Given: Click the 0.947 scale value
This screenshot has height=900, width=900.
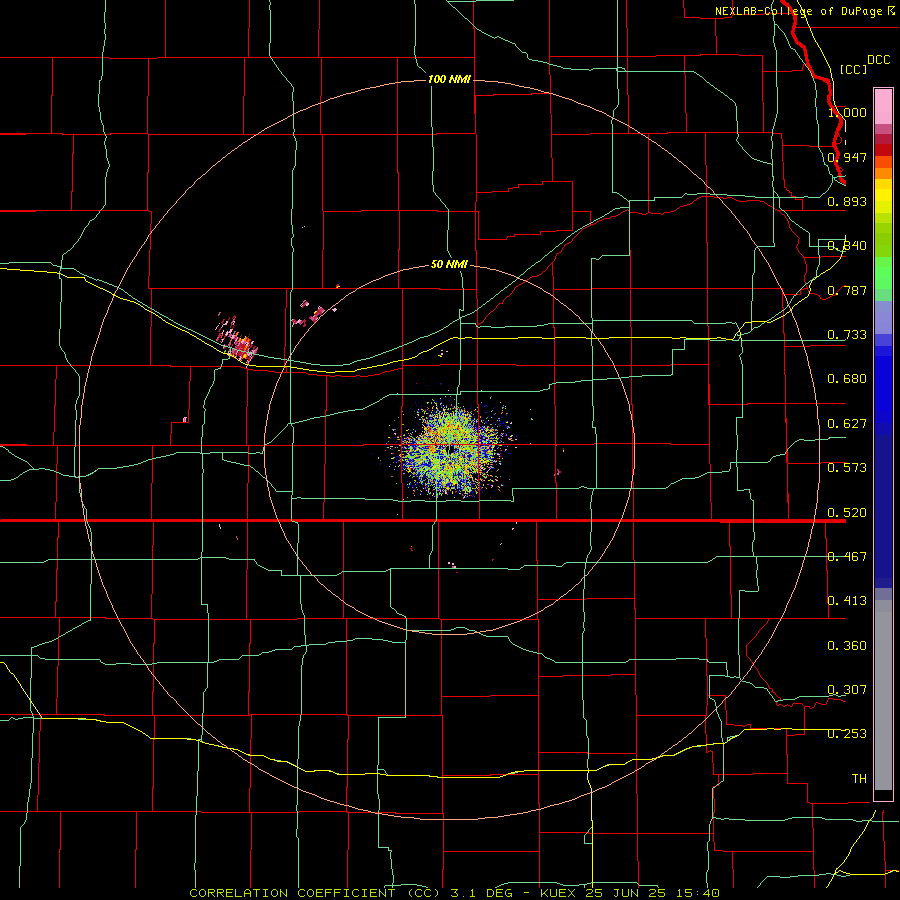Looking at the screenshot, I should coord(847,157).
